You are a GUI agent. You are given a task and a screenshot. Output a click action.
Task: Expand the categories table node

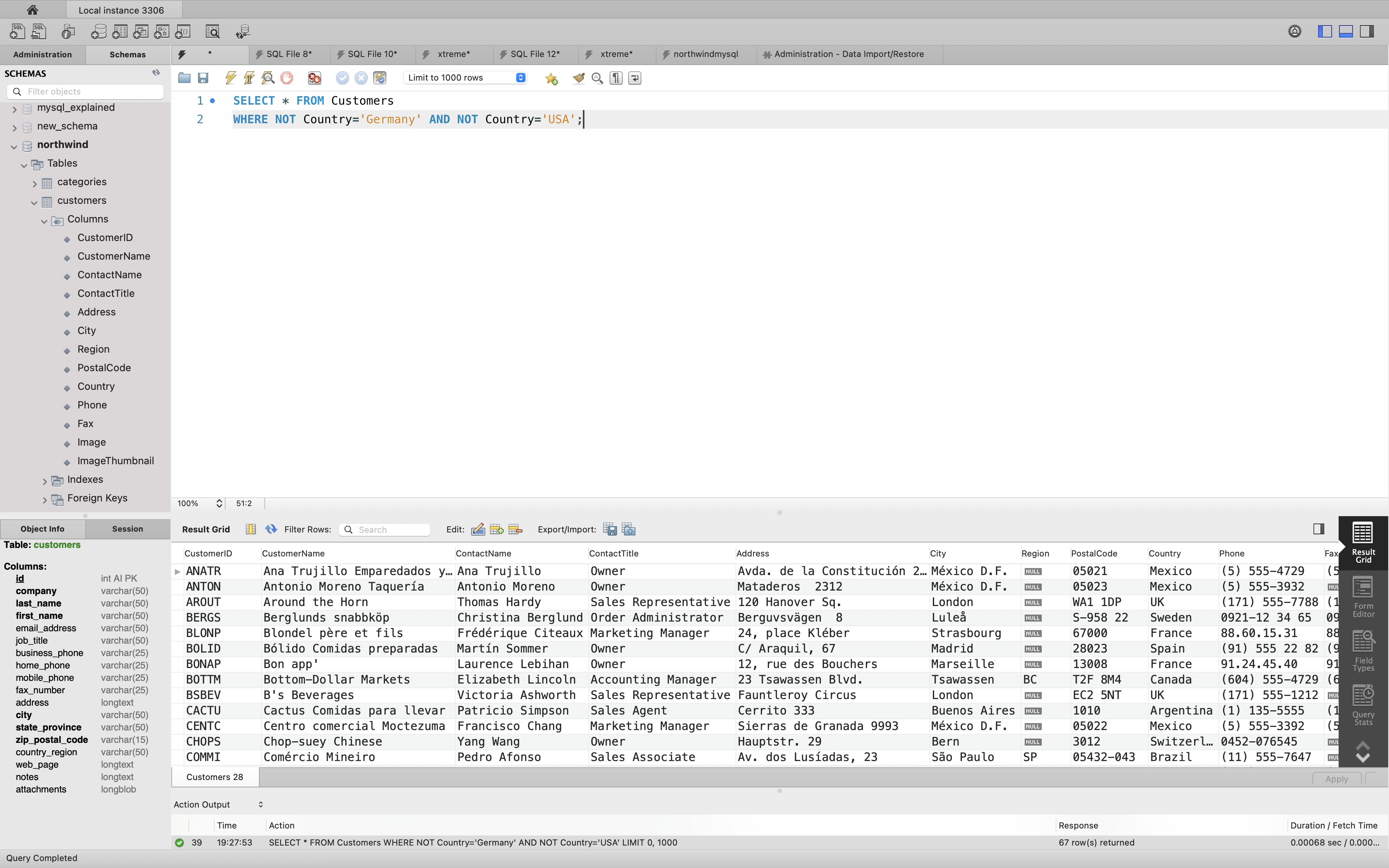34,183
